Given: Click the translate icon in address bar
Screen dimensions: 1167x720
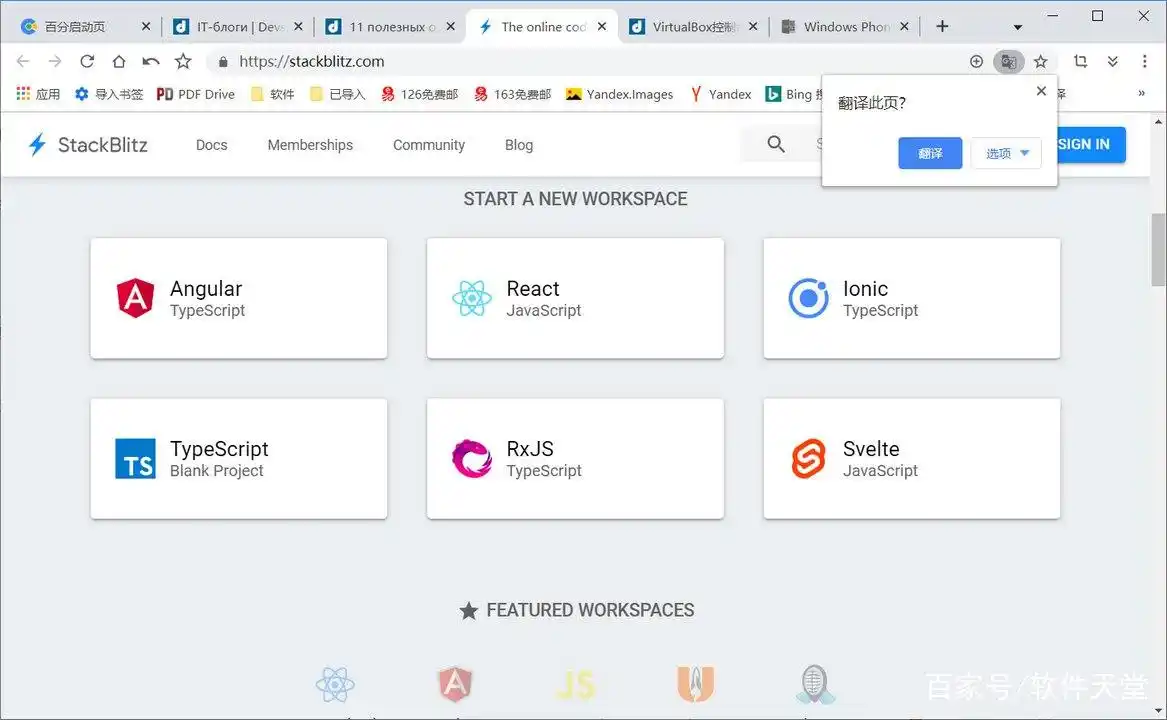Looking at the screenshot, I should coord(1008,62).
